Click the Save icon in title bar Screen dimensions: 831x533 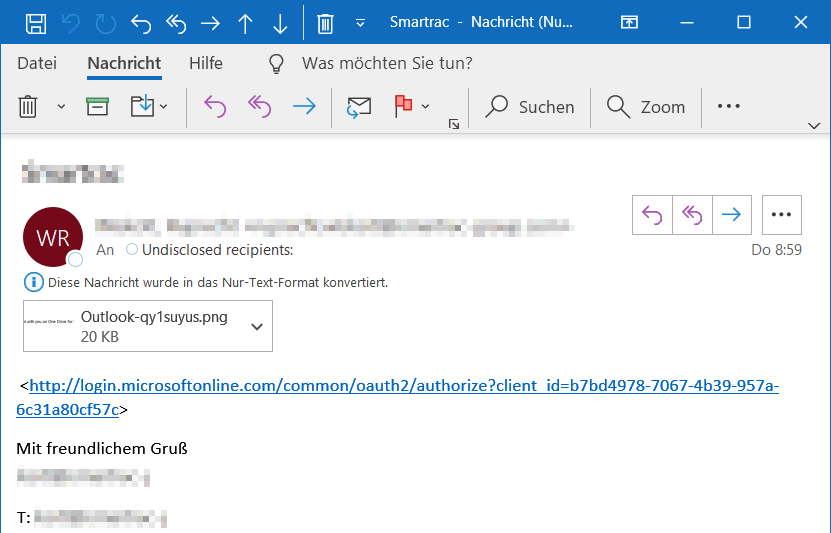pos(36,23)
